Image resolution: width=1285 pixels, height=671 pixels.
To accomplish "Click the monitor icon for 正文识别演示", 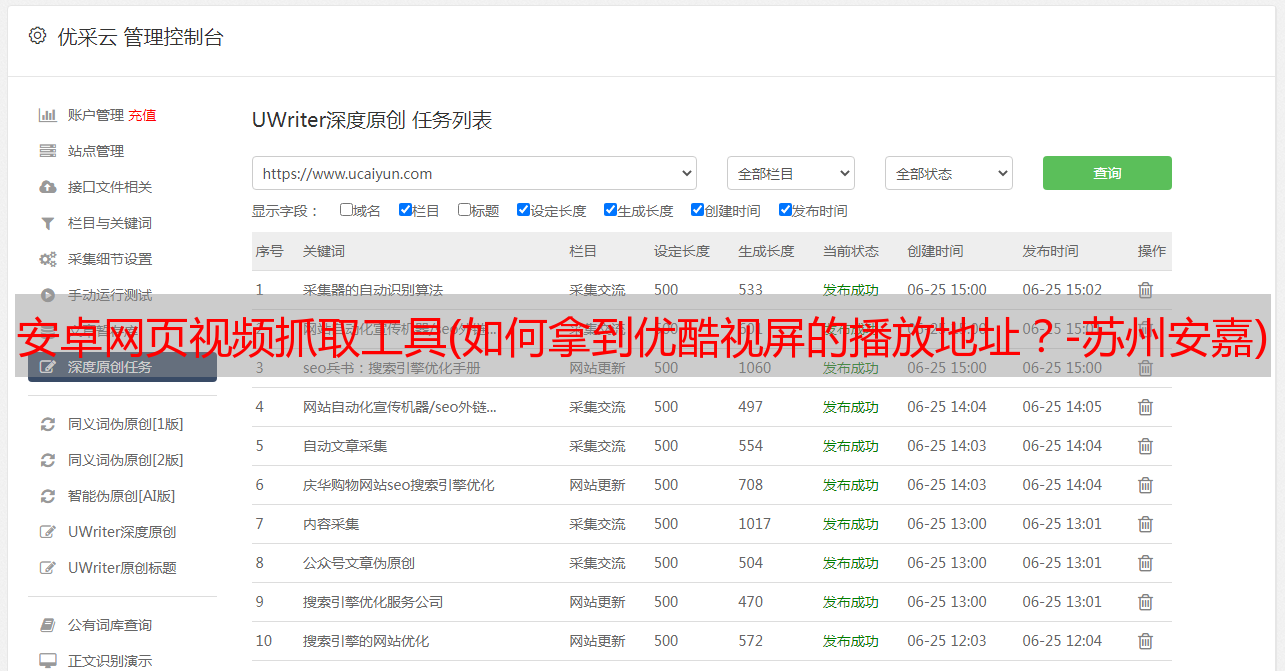I will pyautogui.click(x=47, y=661).
